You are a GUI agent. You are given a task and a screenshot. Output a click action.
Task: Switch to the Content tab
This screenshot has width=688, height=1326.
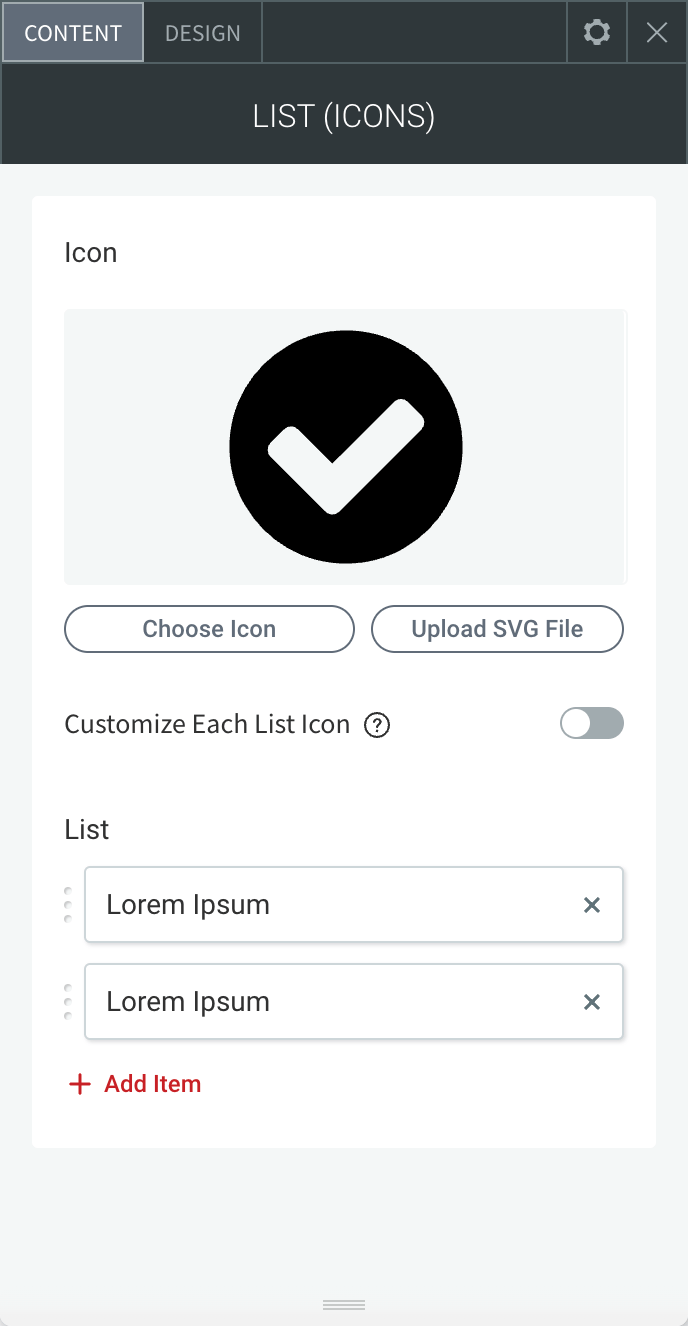pos(73,32)
